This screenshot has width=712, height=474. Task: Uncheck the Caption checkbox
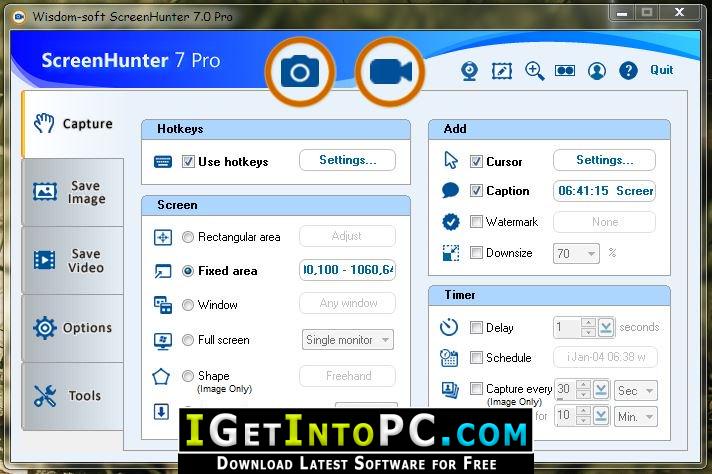pos(476,191)
